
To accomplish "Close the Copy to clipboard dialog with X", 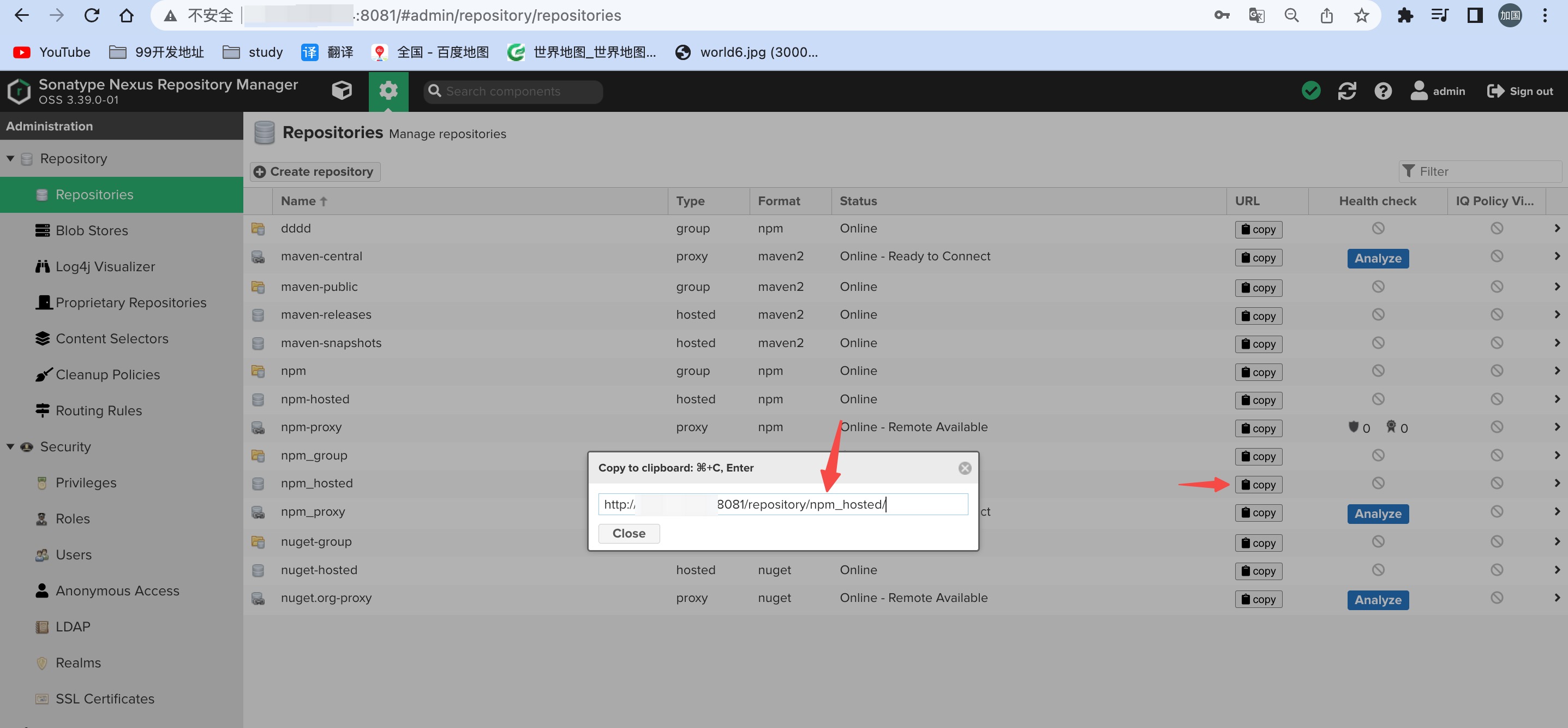I will point(964,468).
